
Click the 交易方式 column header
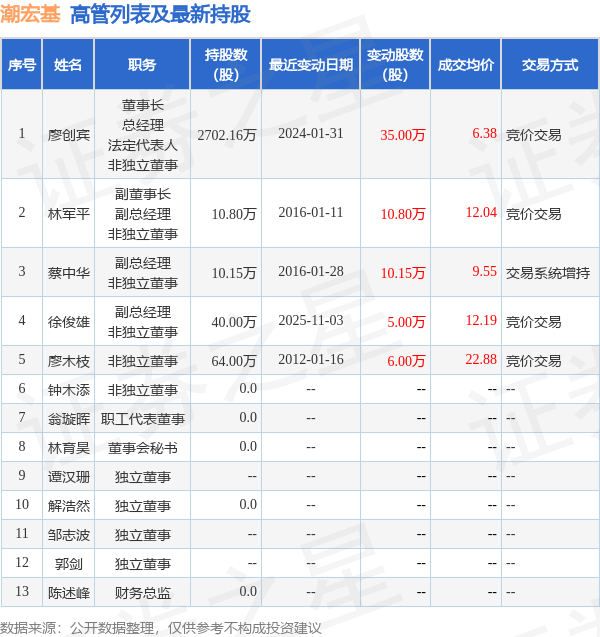click(550, 65)
